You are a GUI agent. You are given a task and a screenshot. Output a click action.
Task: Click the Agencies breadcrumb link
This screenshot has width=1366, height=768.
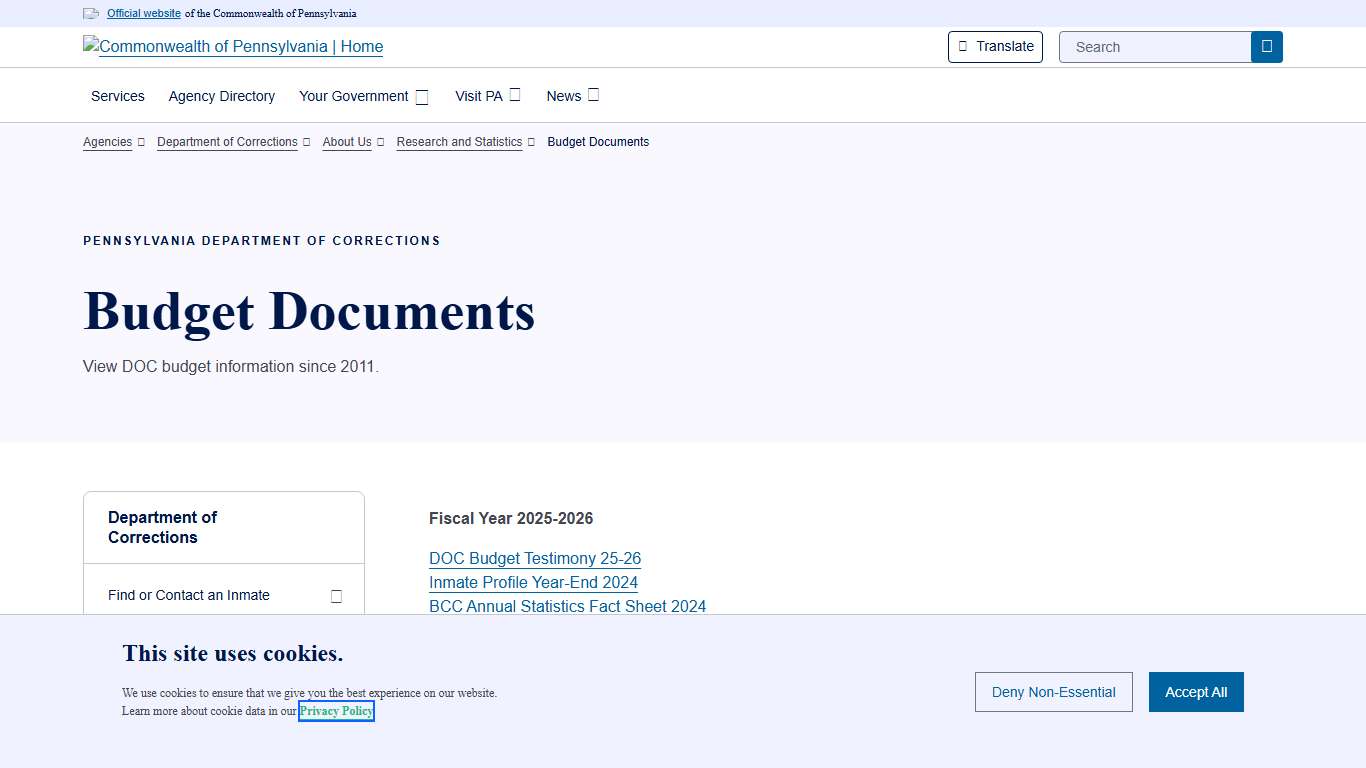pyautogui.click(x=107, y=142)
